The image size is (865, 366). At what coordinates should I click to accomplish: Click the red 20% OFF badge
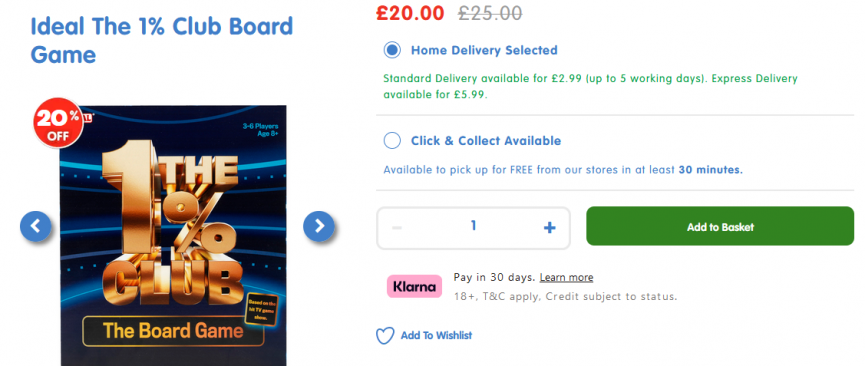coord(58,123)
